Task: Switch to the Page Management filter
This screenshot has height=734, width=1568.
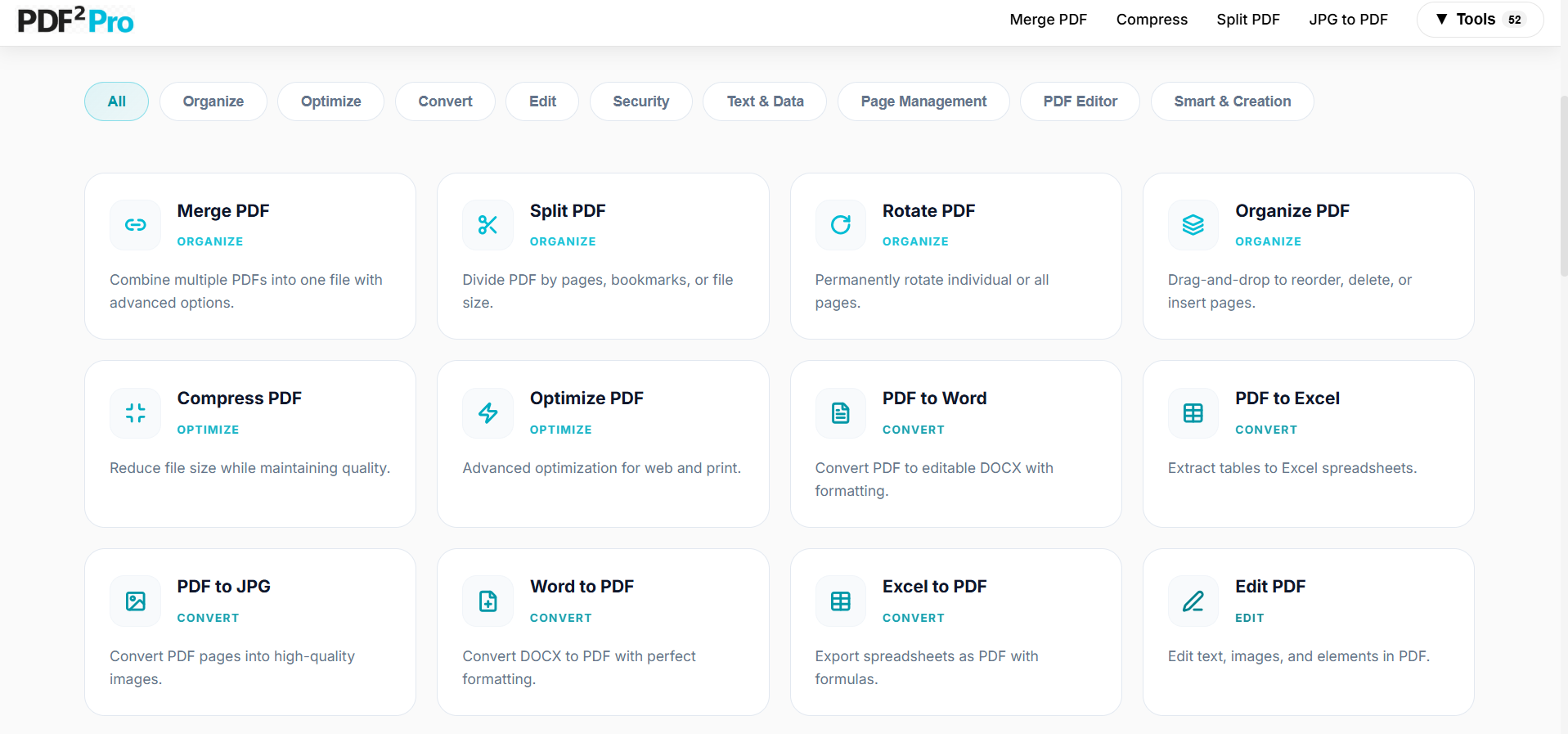Action: point(923,101)
